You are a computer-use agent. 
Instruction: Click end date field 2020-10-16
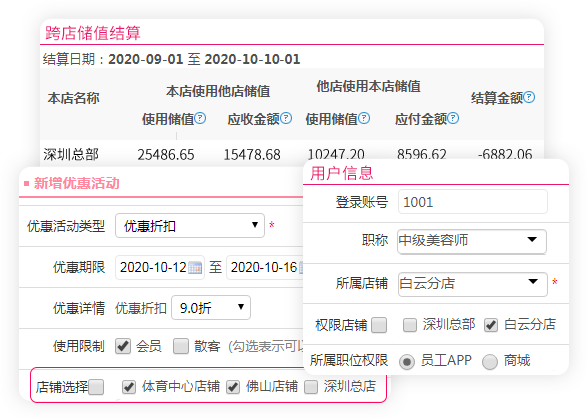click(265, 267)
